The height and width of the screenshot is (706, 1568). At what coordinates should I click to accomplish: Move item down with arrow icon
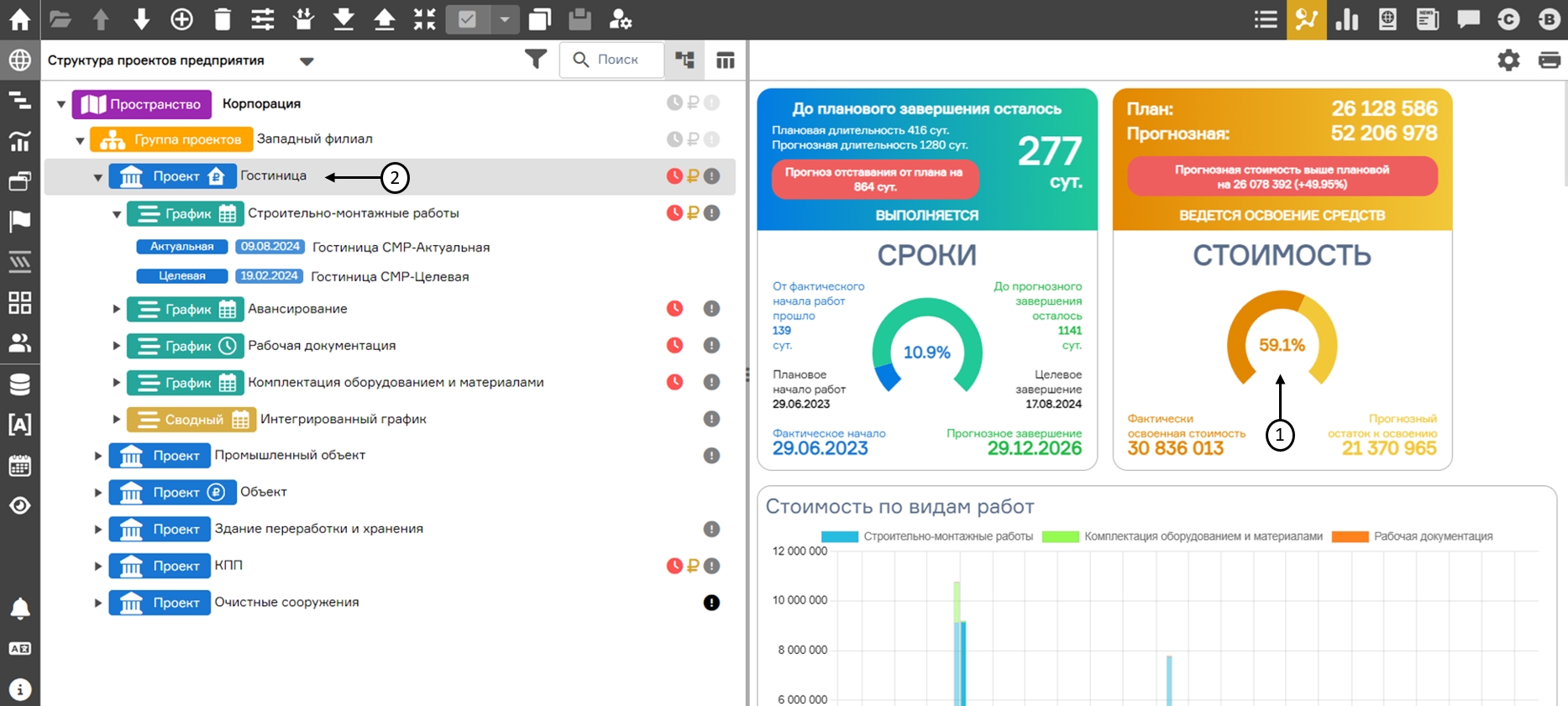click(x=141, y=19)
